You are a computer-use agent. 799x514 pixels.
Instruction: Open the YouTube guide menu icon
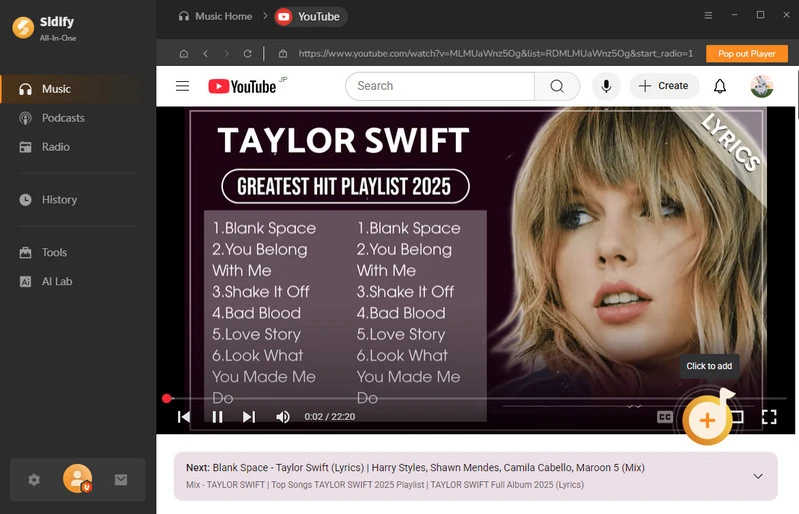[x=182, y=86]
